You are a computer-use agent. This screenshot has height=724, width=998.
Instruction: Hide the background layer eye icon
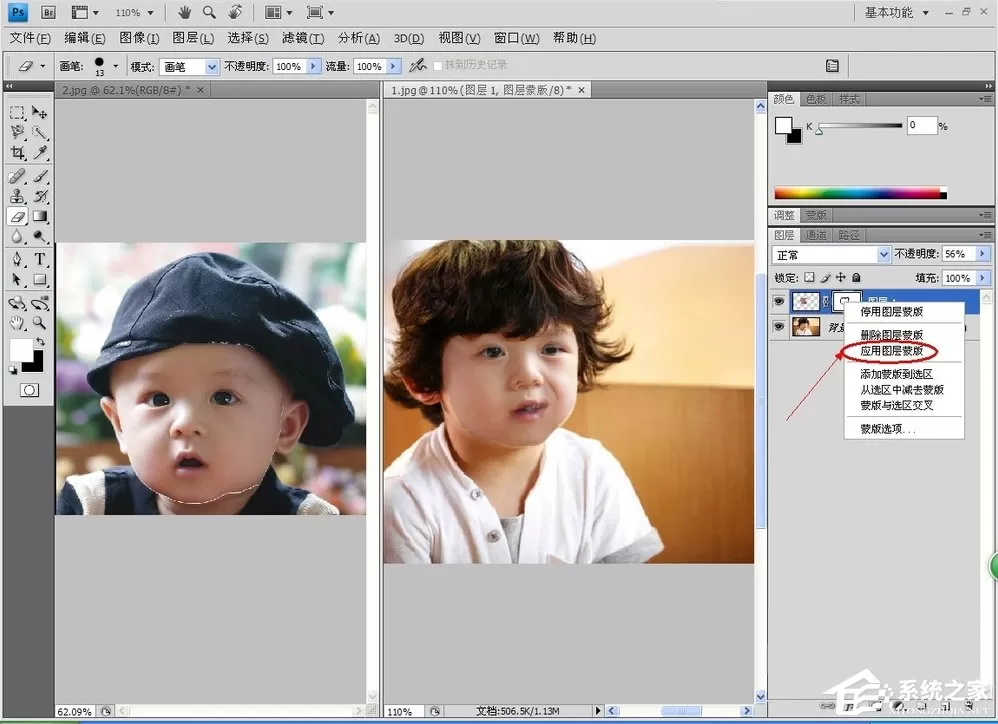click(778, 327)
